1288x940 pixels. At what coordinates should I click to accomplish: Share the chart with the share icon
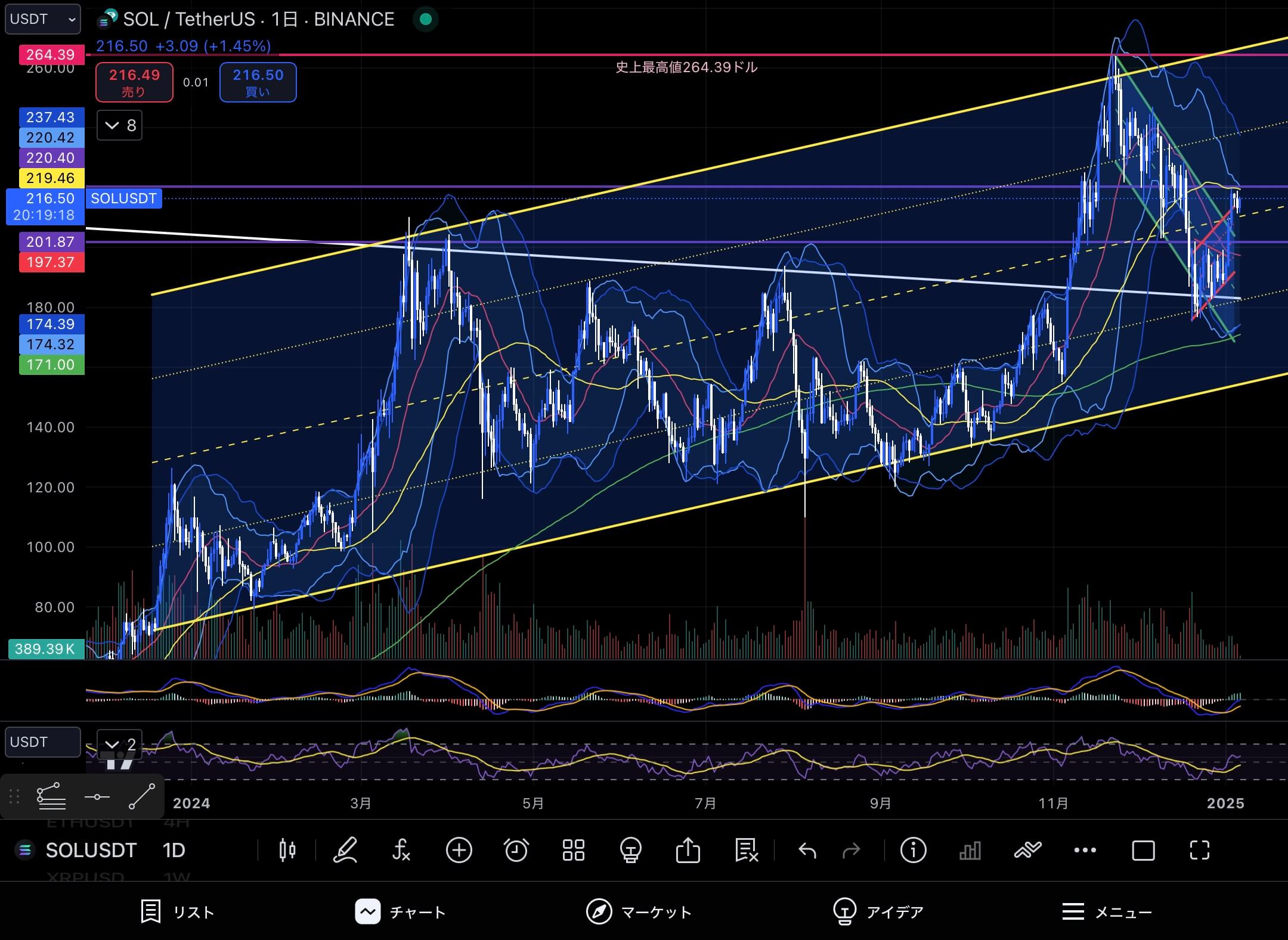point(688,850)
